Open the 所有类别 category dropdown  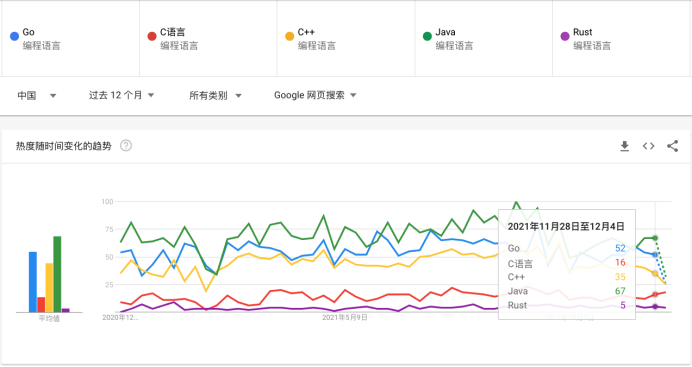coord(215,95)
